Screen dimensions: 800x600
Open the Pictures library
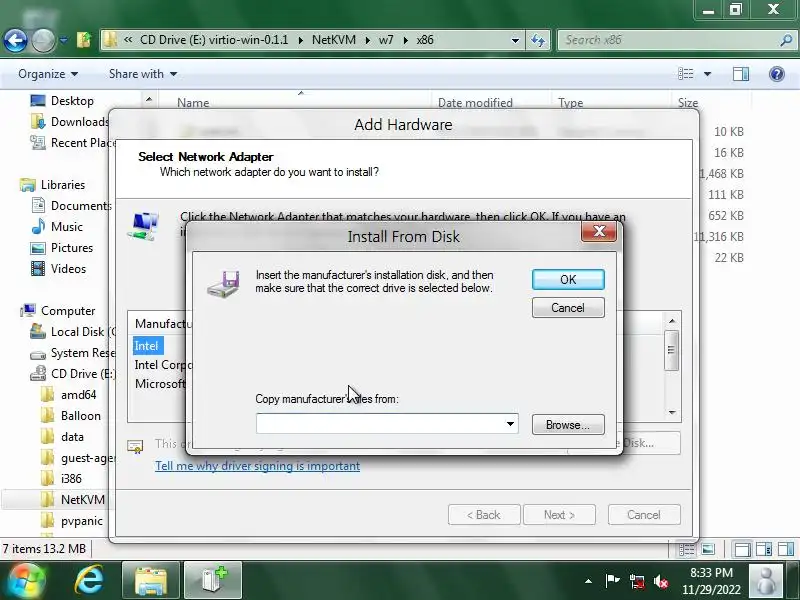(62, 247)
